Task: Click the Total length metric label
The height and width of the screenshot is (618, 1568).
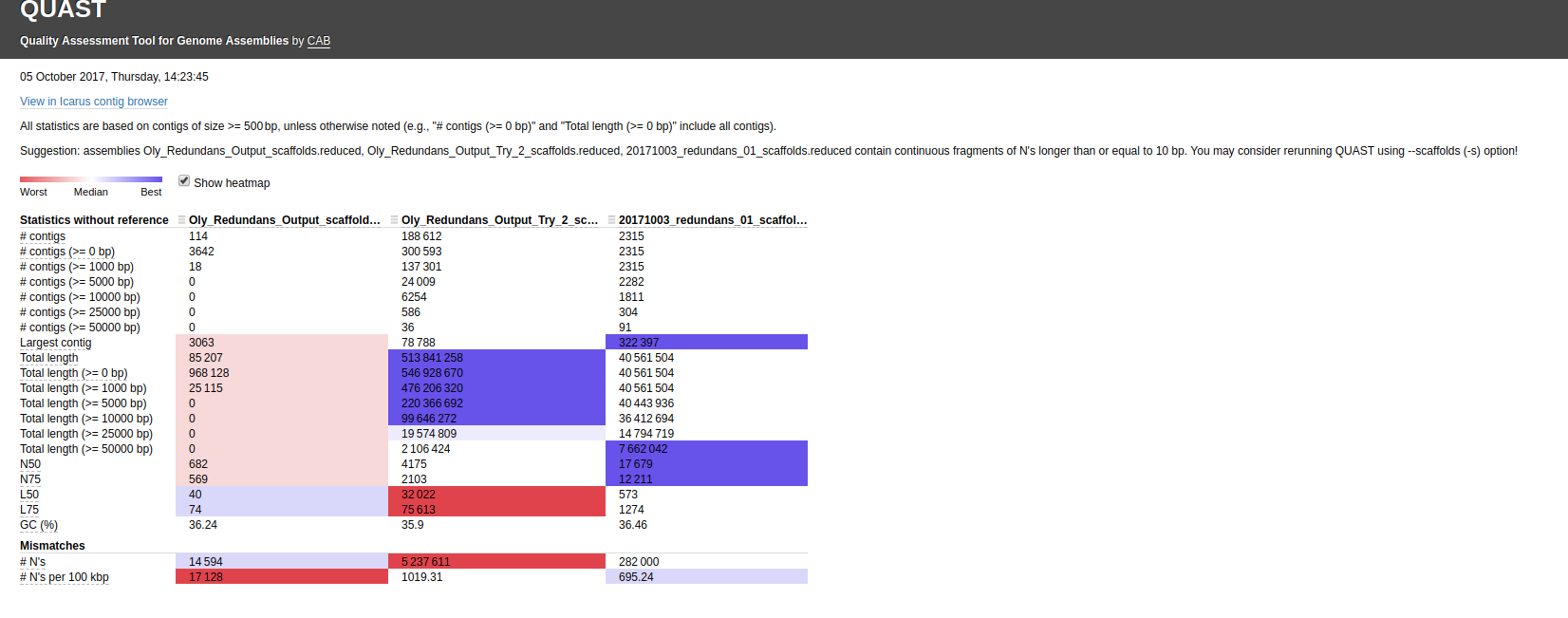Action: 49,358
